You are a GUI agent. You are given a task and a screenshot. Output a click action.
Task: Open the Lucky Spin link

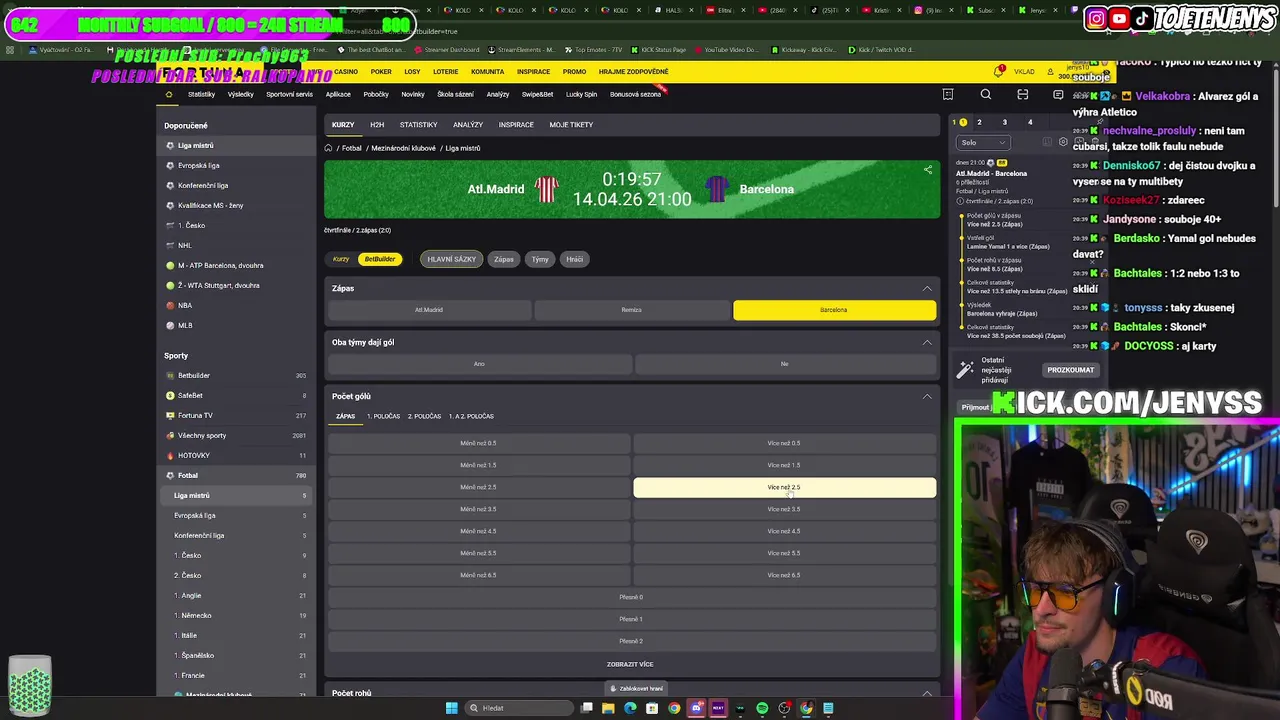pyautogui.click(x=581, y=95)
